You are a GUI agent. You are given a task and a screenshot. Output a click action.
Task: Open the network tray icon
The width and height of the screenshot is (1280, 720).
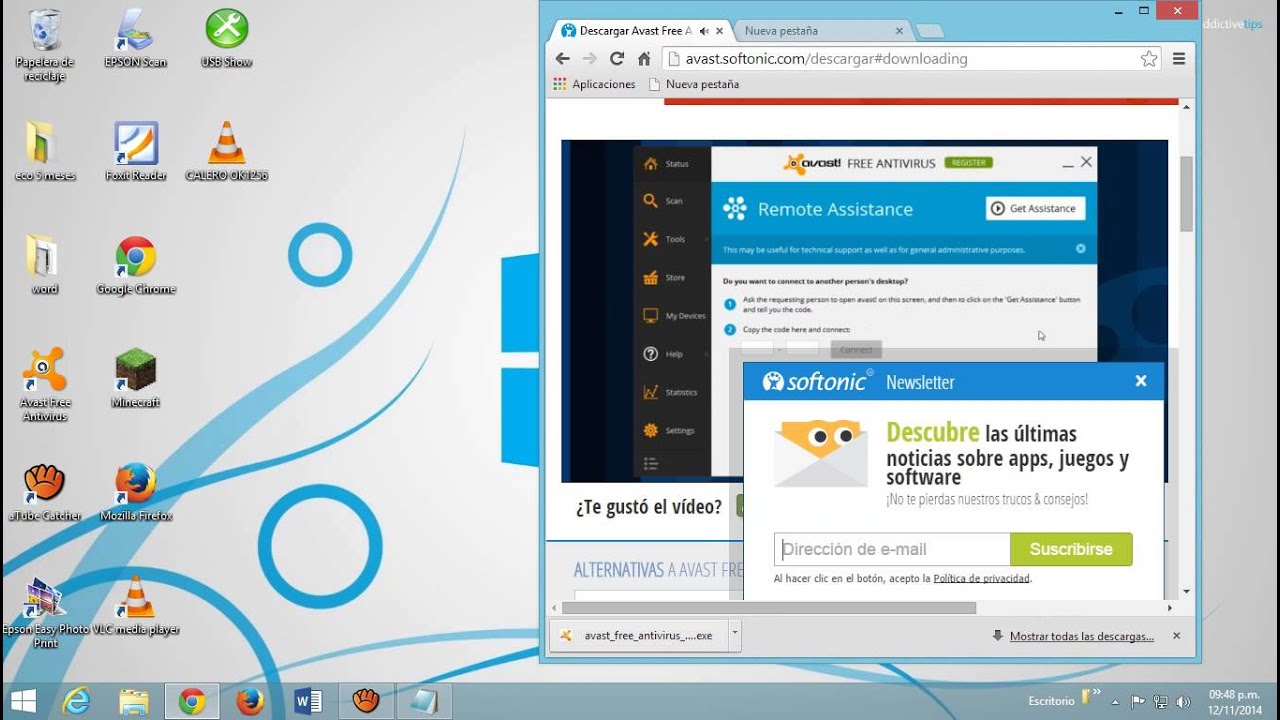(1161, 702)
